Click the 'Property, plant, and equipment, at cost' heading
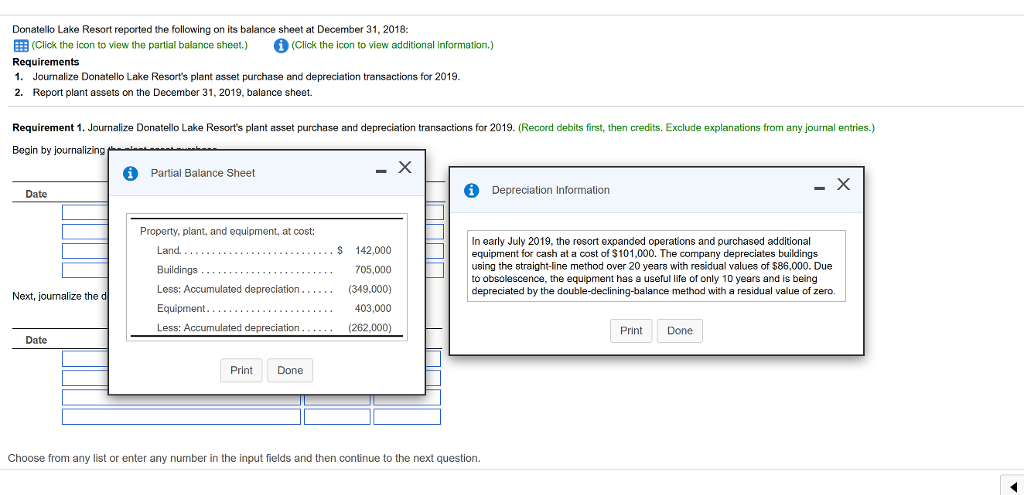Screen dimensions: 1024x495 [227, 231]
